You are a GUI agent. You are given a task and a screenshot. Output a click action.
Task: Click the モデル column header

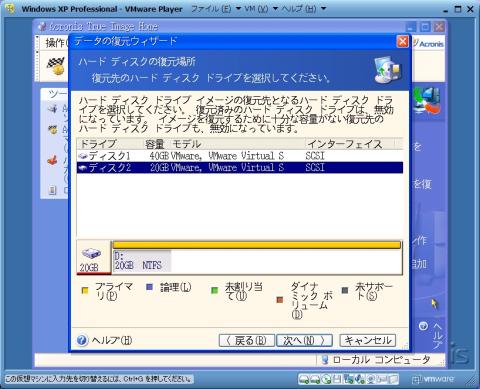pos(237,144)
